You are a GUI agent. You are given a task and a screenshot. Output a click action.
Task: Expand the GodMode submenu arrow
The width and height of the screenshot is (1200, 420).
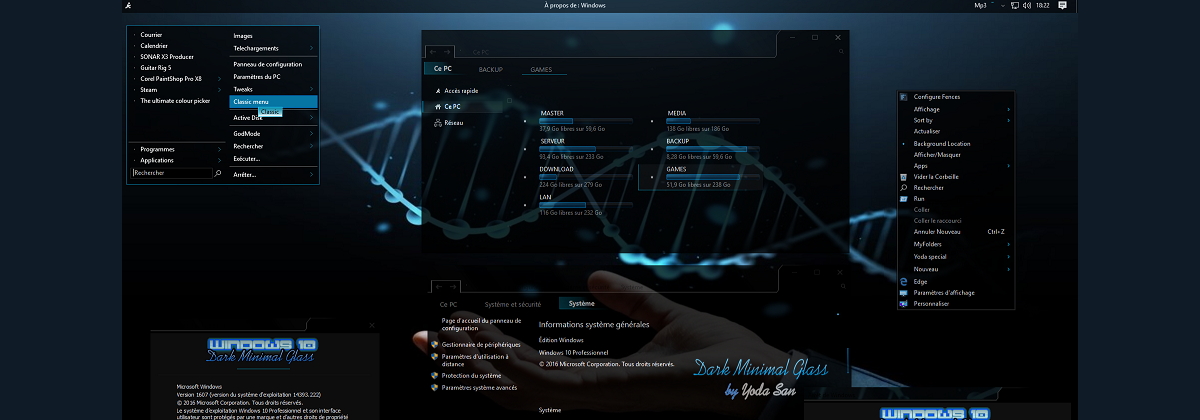[312, 133]
